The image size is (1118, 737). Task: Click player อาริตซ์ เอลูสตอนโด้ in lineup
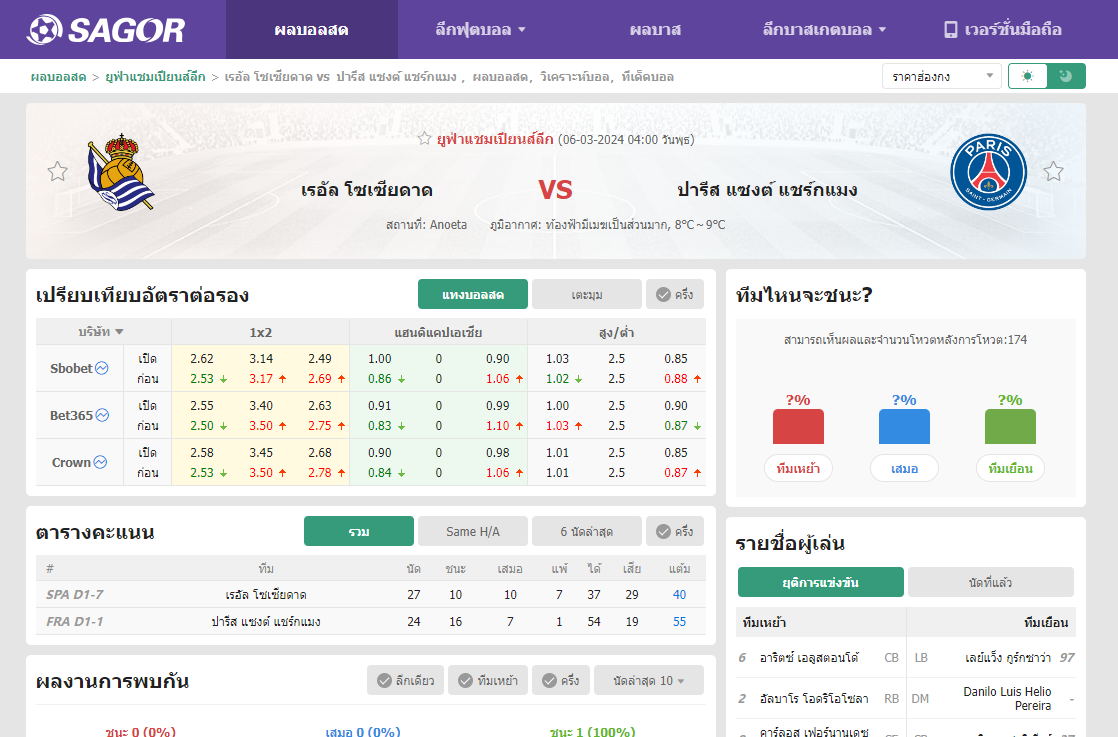809,658
